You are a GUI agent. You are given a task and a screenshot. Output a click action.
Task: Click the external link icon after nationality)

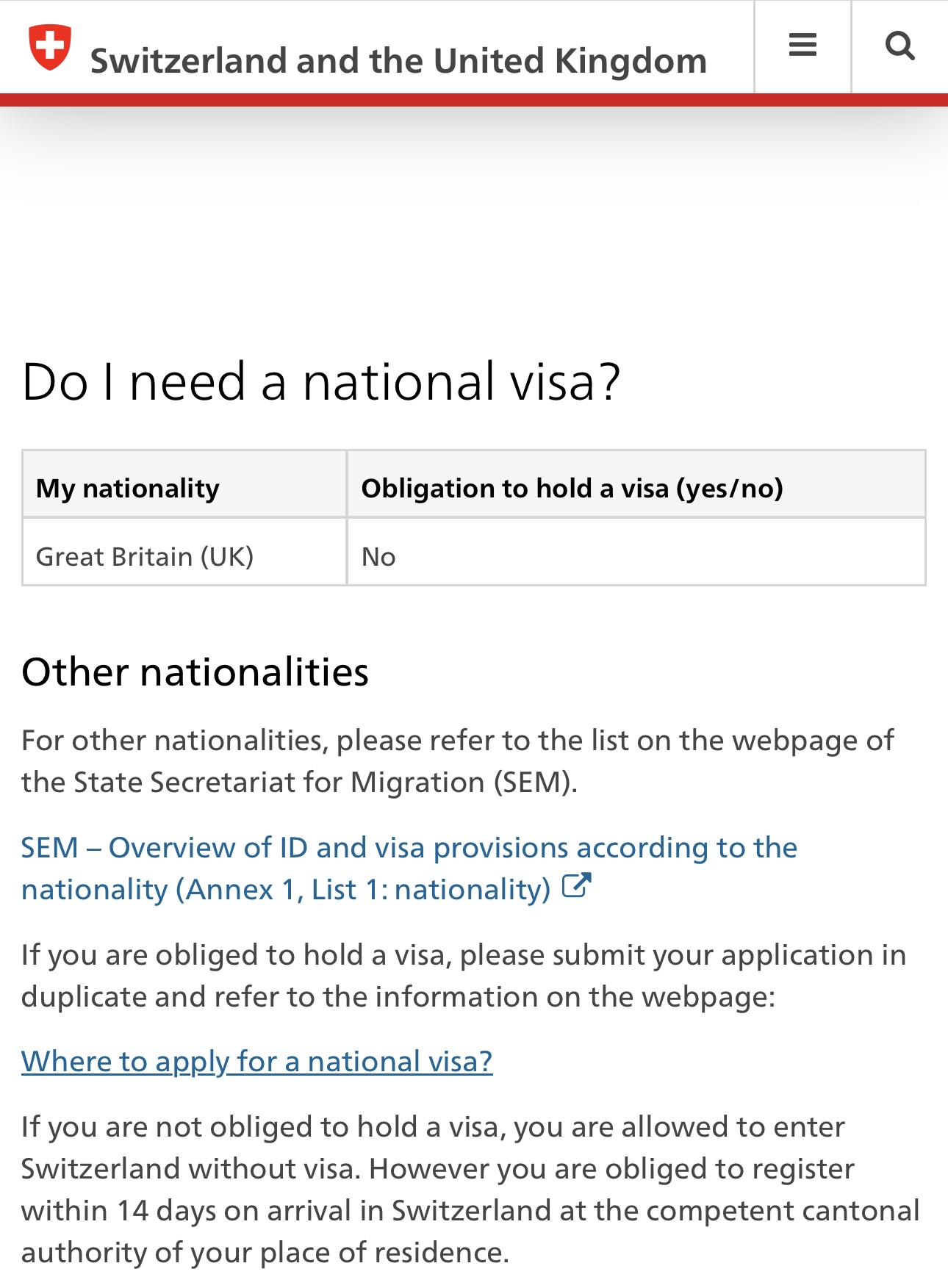tap(577, 886)
